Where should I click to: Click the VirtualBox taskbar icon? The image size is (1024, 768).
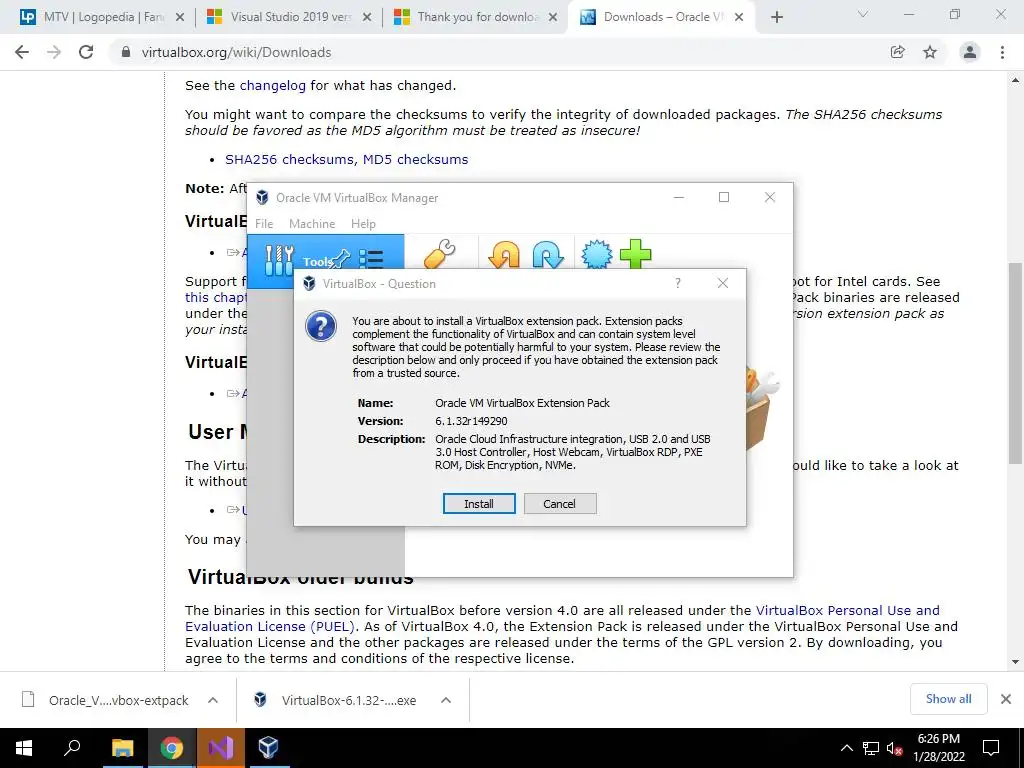pyautogui.click(x=268, y=748)
